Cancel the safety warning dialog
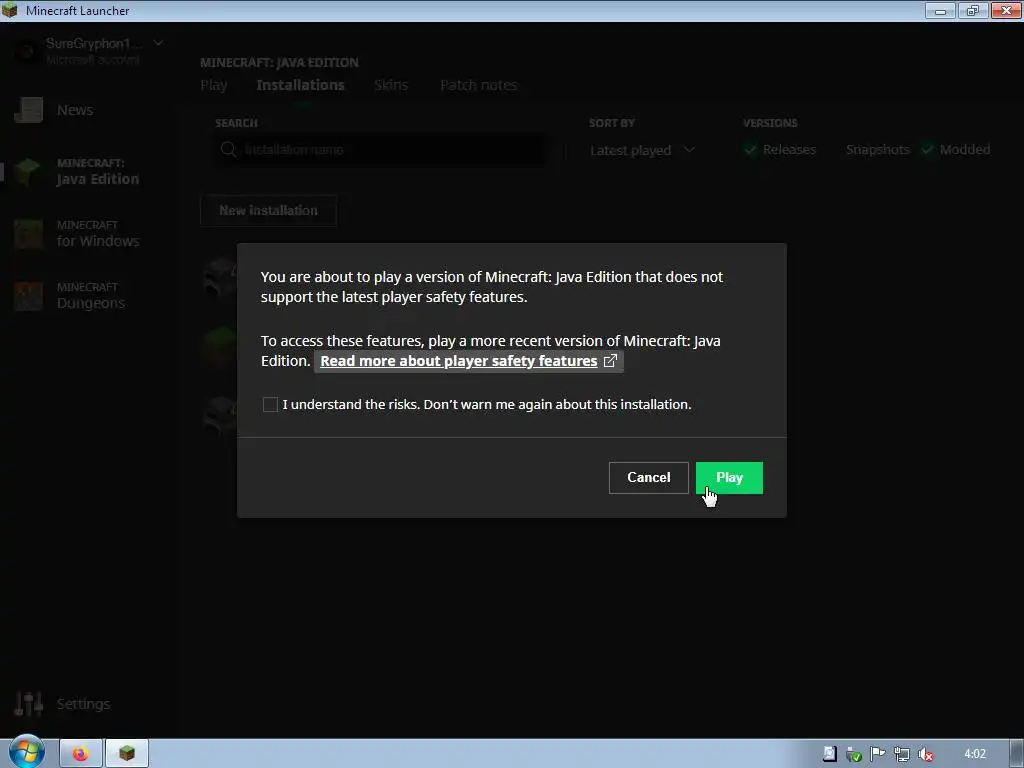This screenshot has height=768, width=1024. tap(648, 477)
